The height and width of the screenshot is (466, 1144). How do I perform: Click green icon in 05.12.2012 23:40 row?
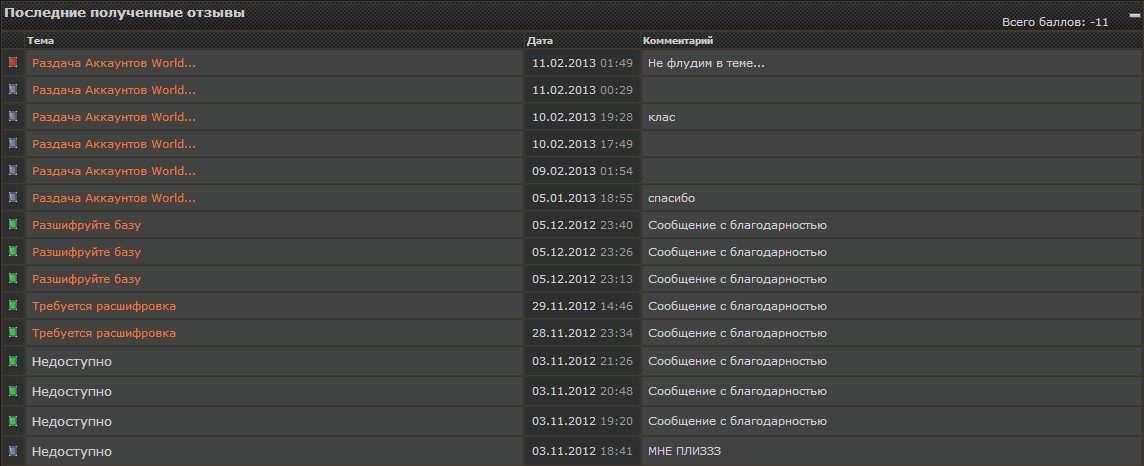point(13,224)
